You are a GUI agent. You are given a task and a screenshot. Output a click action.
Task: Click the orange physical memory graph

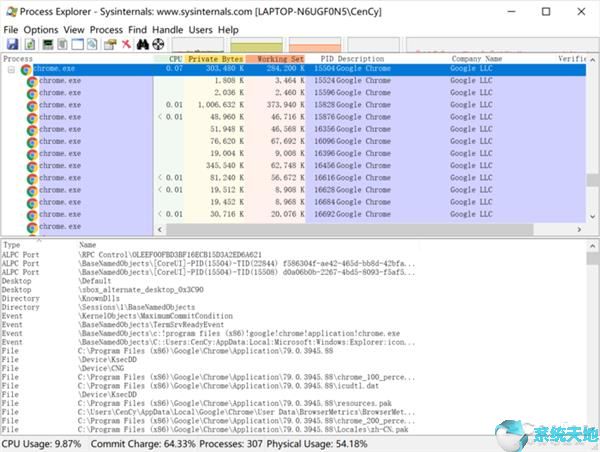[x=315, y=45]
